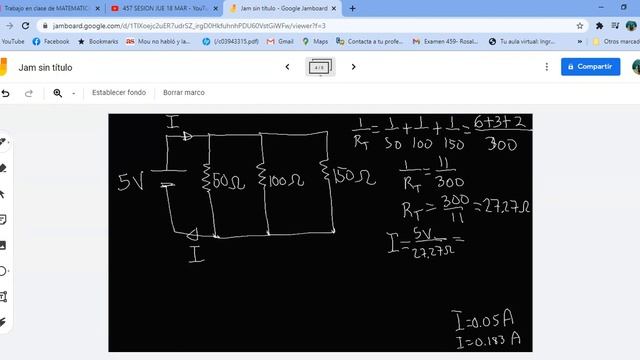This screenshot has width=640, height=360.
Task: Switch to Trabajo en clase de MATEMATIC tab
Action: [x=46, y=8]
